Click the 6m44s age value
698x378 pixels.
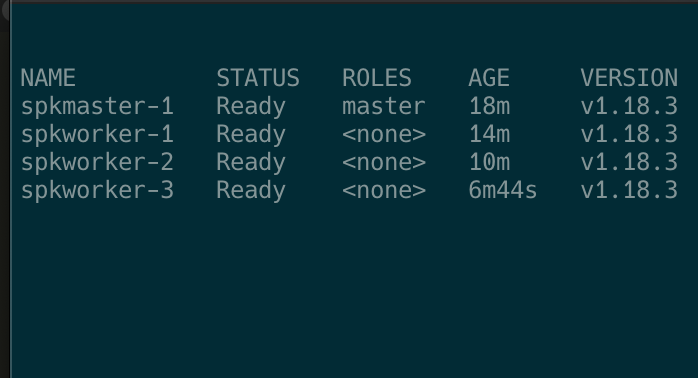[x=503, y=191]
